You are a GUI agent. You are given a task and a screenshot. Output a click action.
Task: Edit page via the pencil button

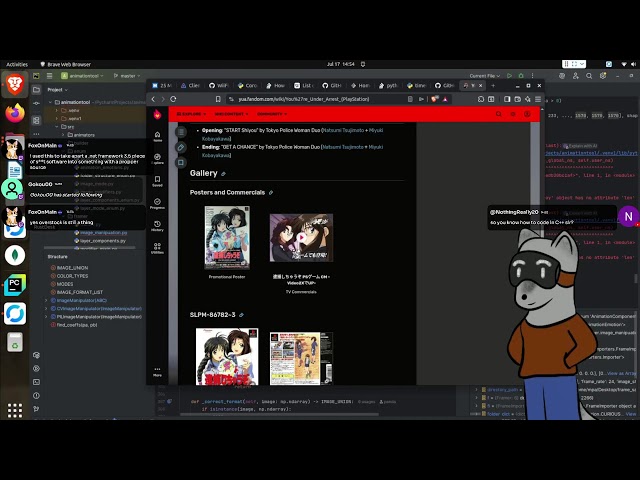tap(181, 147)
